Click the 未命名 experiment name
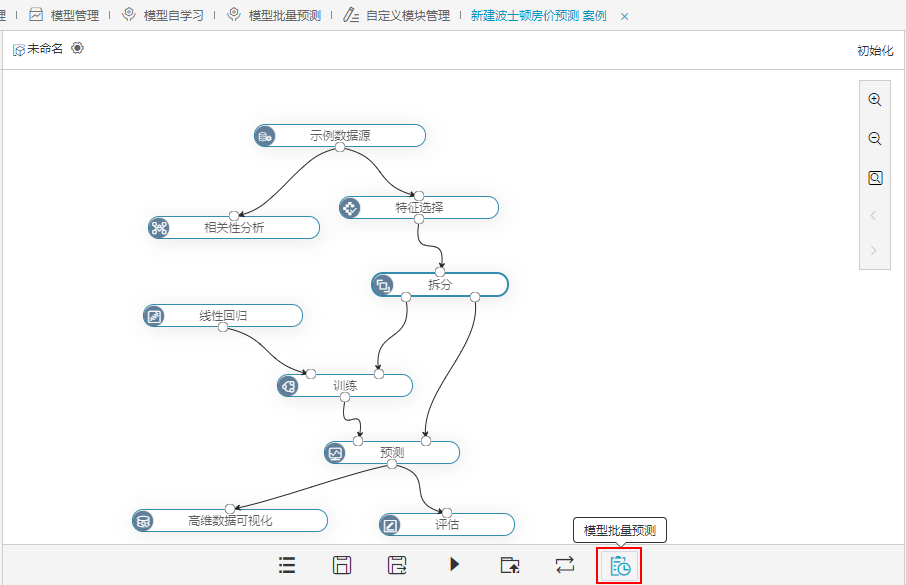Screen dimensions: 906x585 (x=44, y=49)
